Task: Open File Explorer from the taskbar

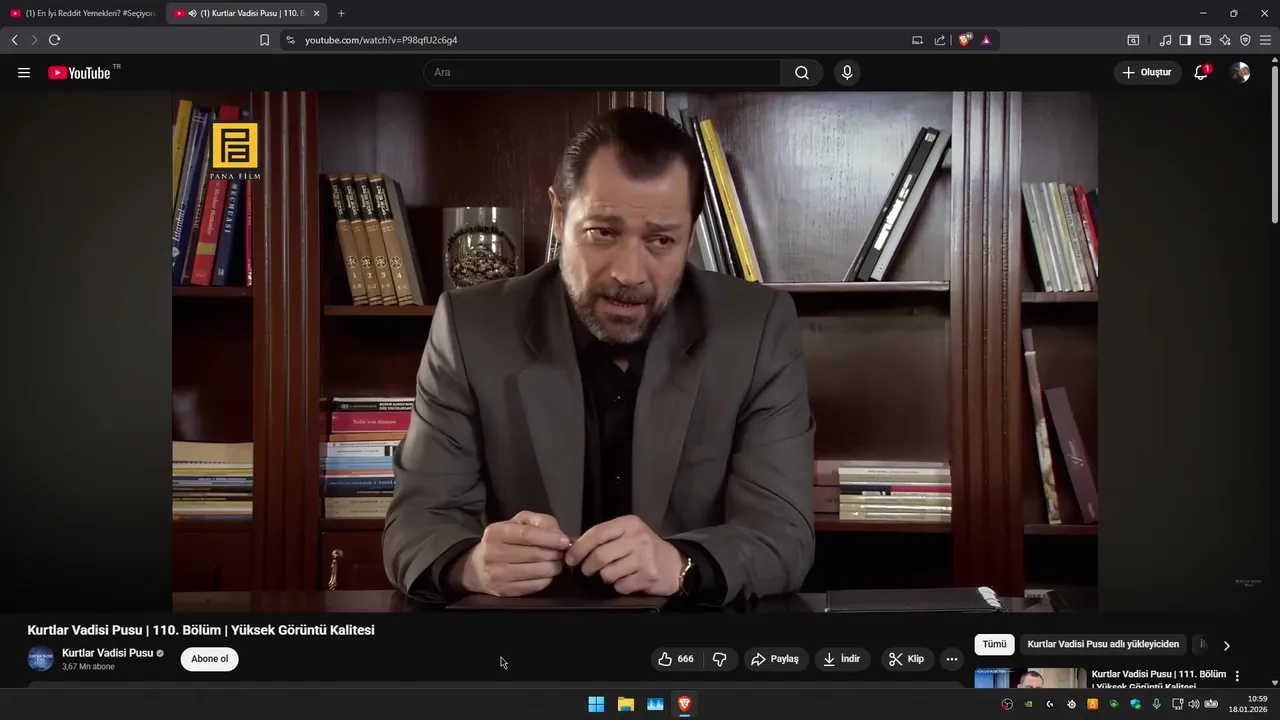Action: click(x=625, y=704)
